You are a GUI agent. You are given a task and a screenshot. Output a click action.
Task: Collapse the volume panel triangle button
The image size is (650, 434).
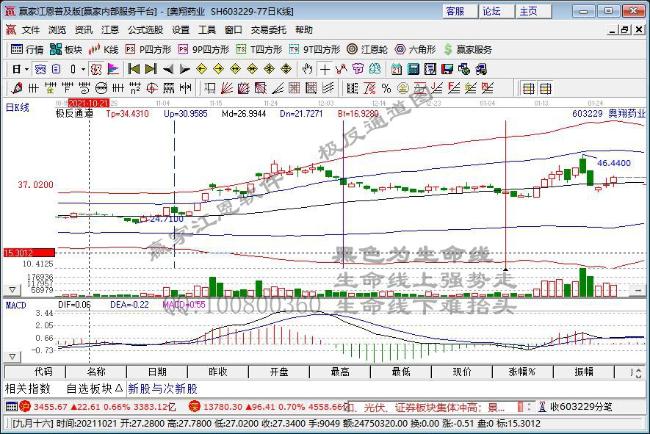[x=12, y=289]
